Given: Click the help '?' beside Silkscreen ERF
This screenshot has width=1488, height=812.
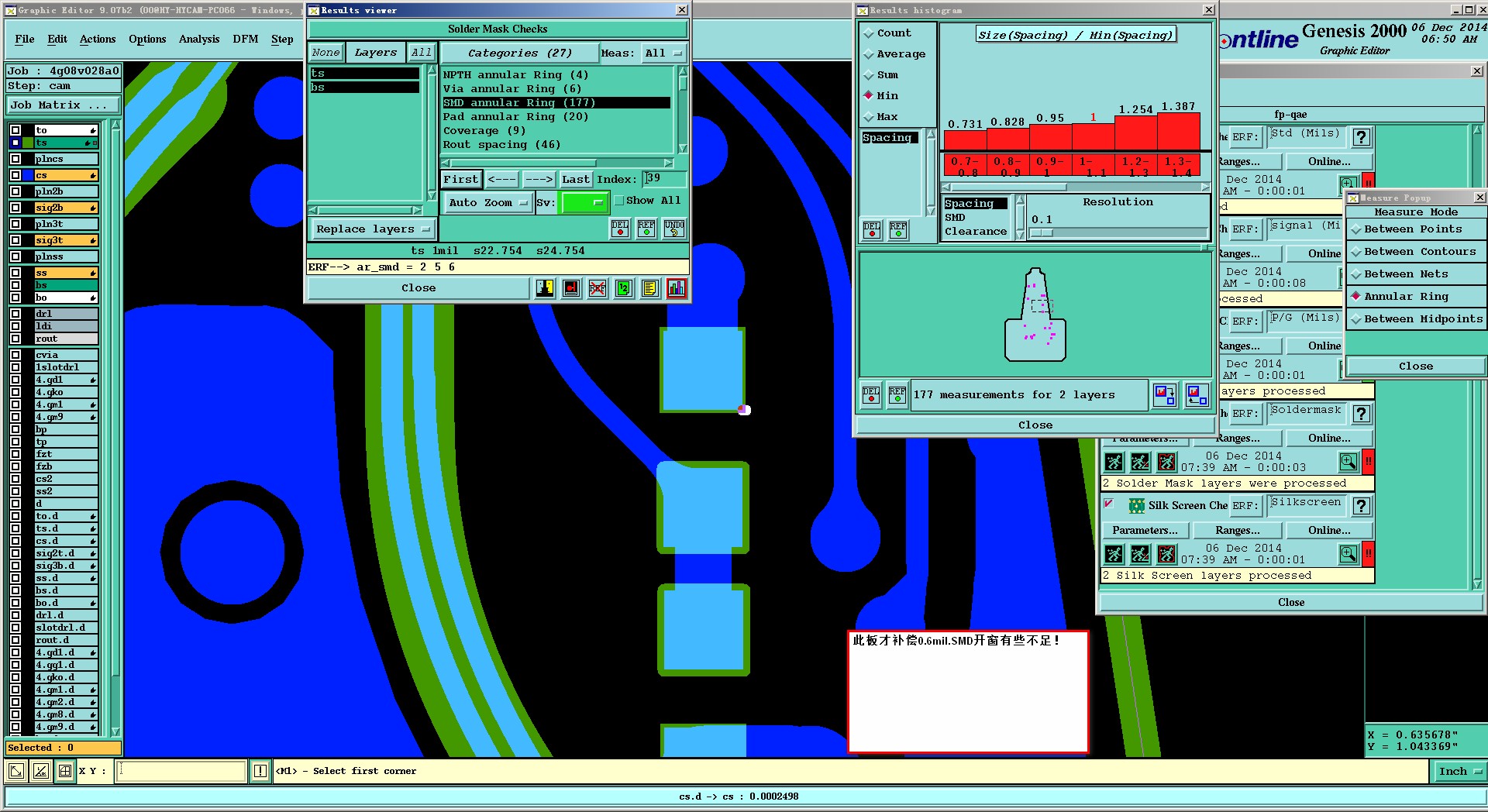Looking at the screenshot, I should [1362, 506].
